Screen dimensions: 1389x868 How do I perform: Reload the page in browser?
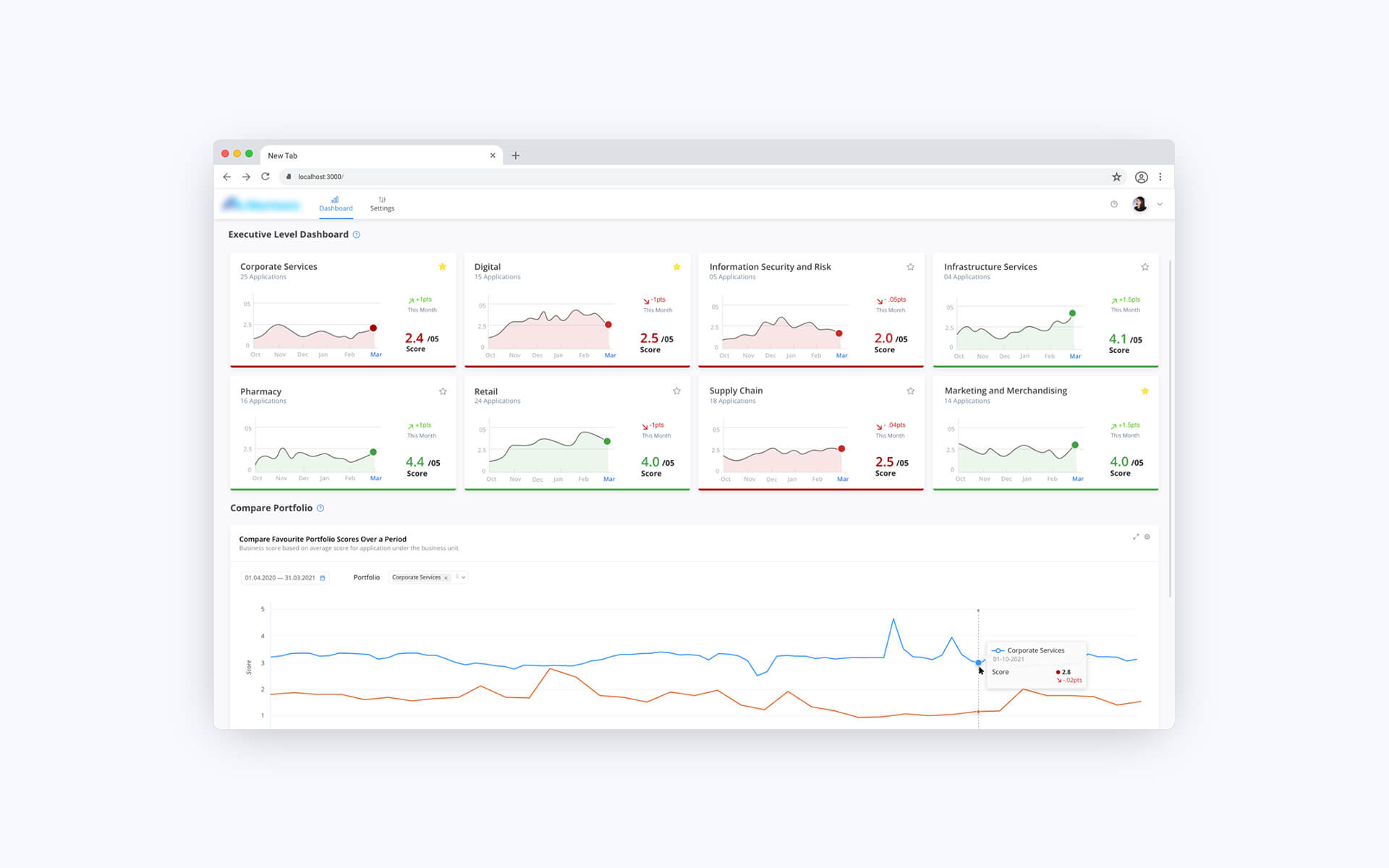266,176
